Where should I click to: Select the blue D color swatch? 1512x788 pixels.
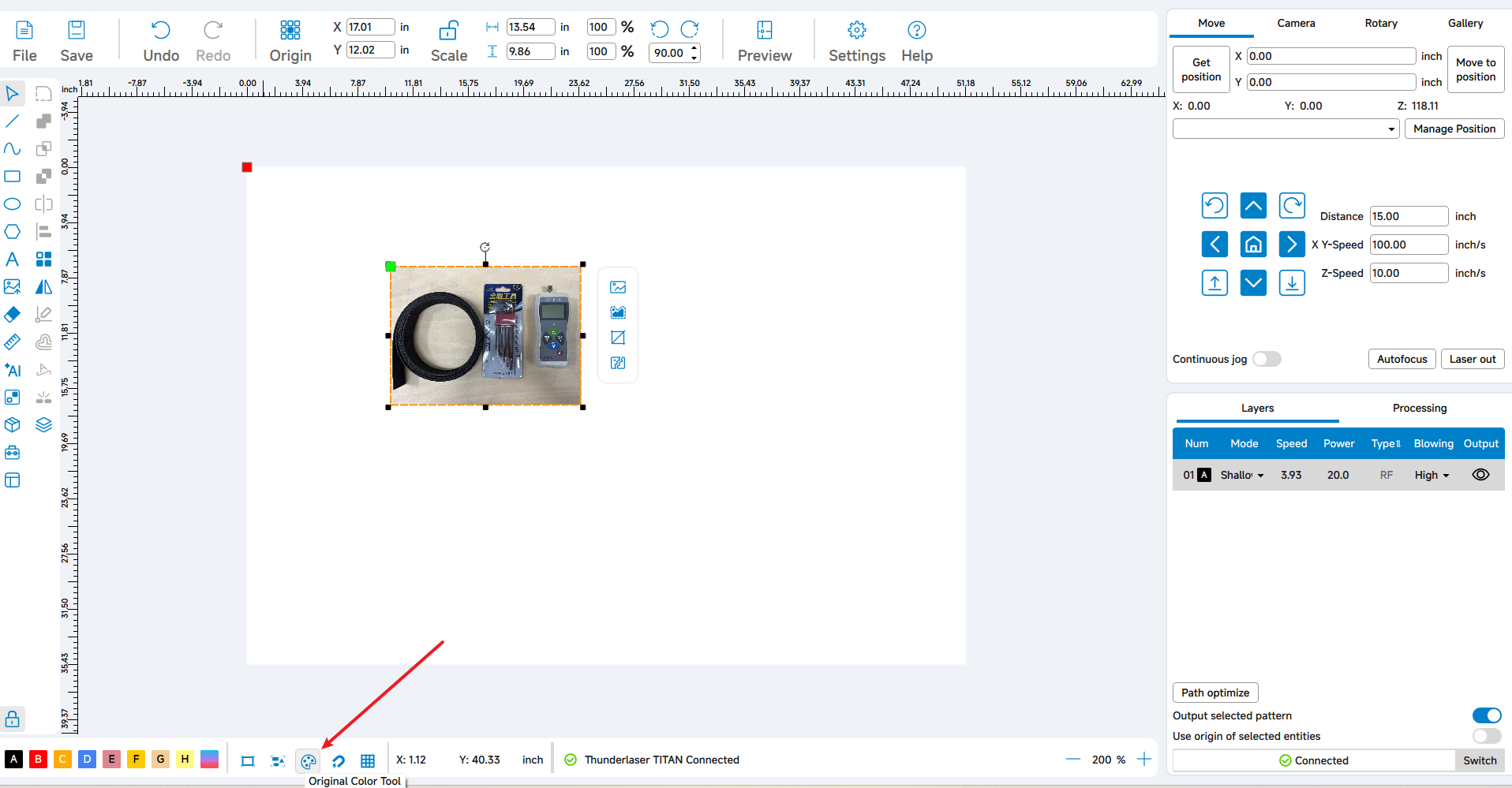(87, 759)
